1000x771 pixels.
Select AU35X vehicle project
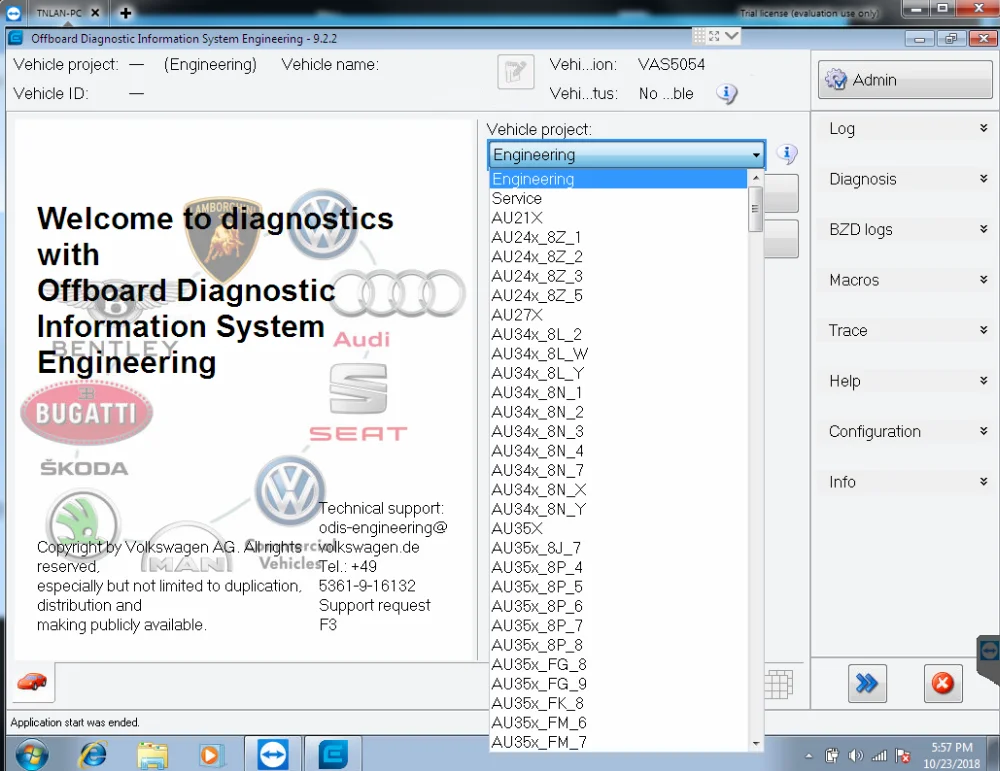coord(618,529)
